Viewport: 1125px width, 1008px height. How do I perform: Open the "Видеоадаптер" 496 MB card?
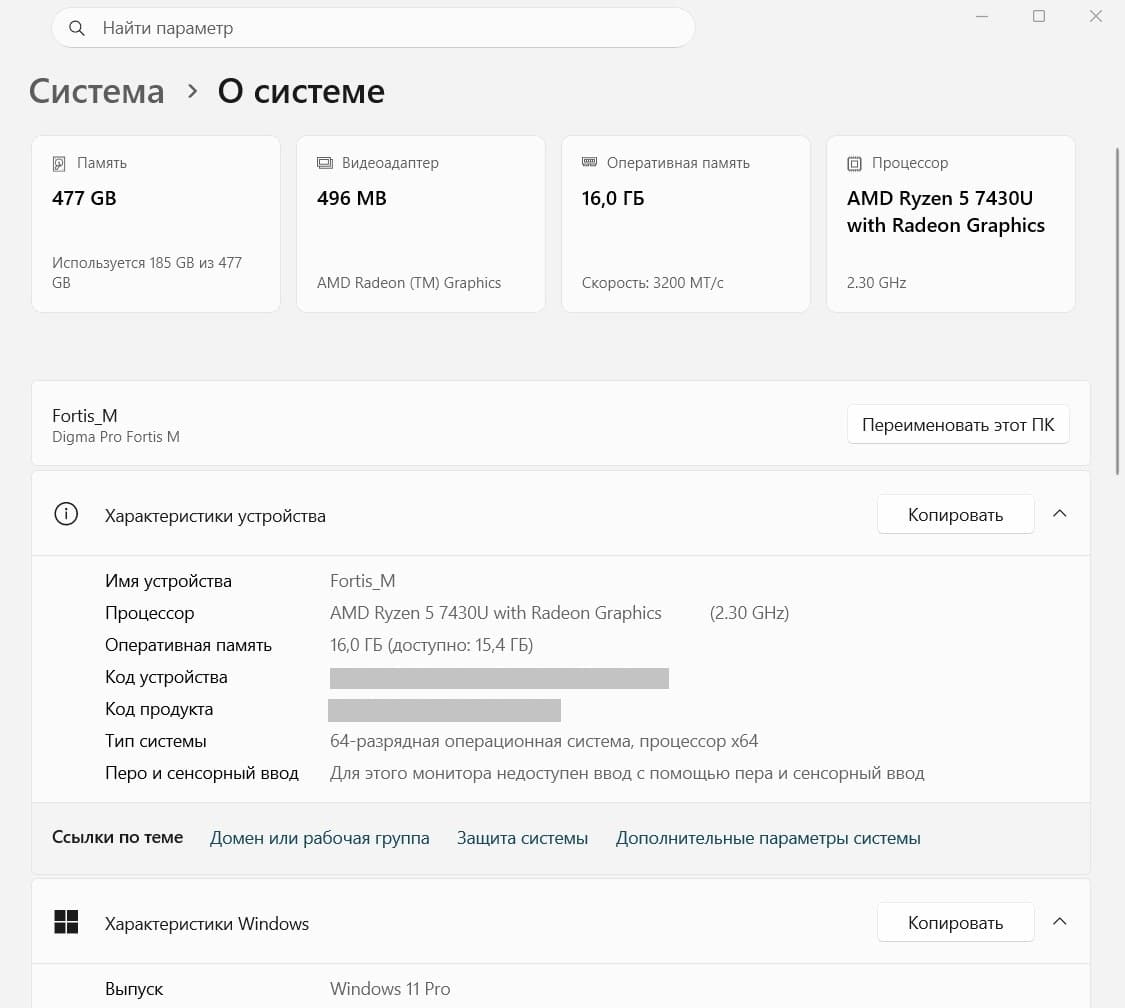point(420,224)
